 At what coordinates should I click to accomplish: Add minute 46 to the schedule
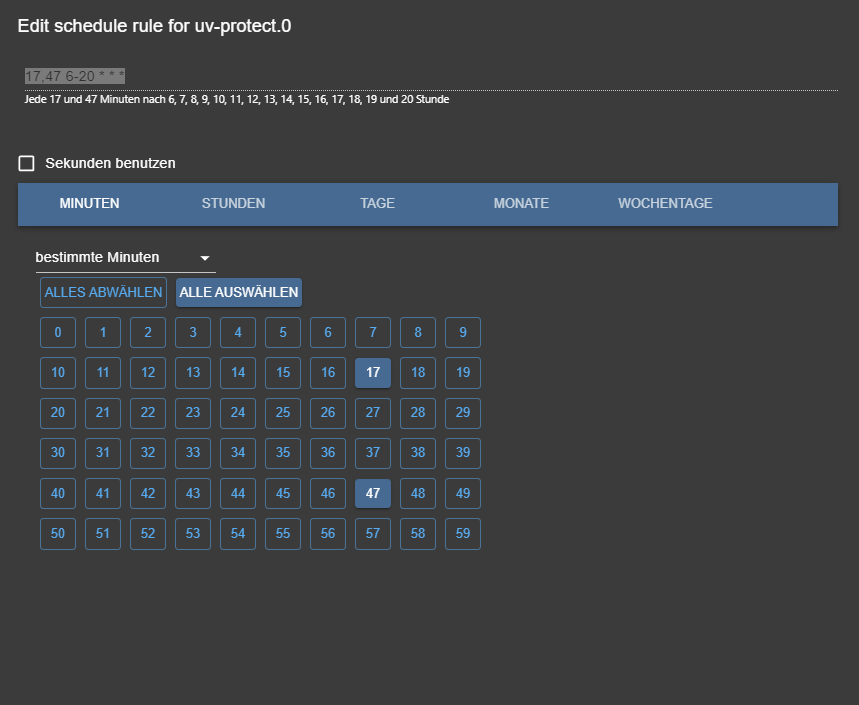pyautogui.click(x=328, y=493)
